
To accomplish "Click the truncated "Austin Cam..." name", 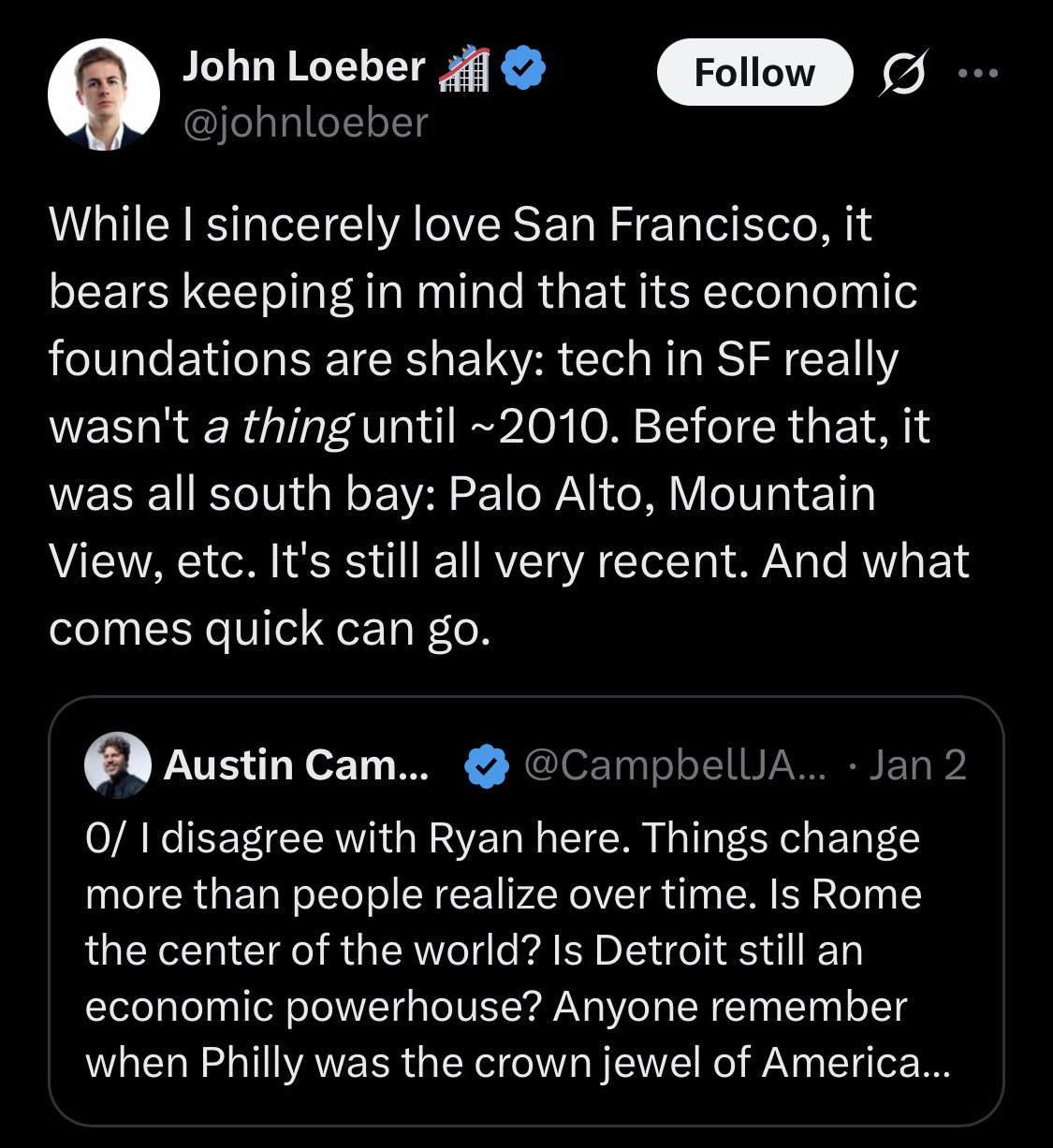I will tap(296, 765).
